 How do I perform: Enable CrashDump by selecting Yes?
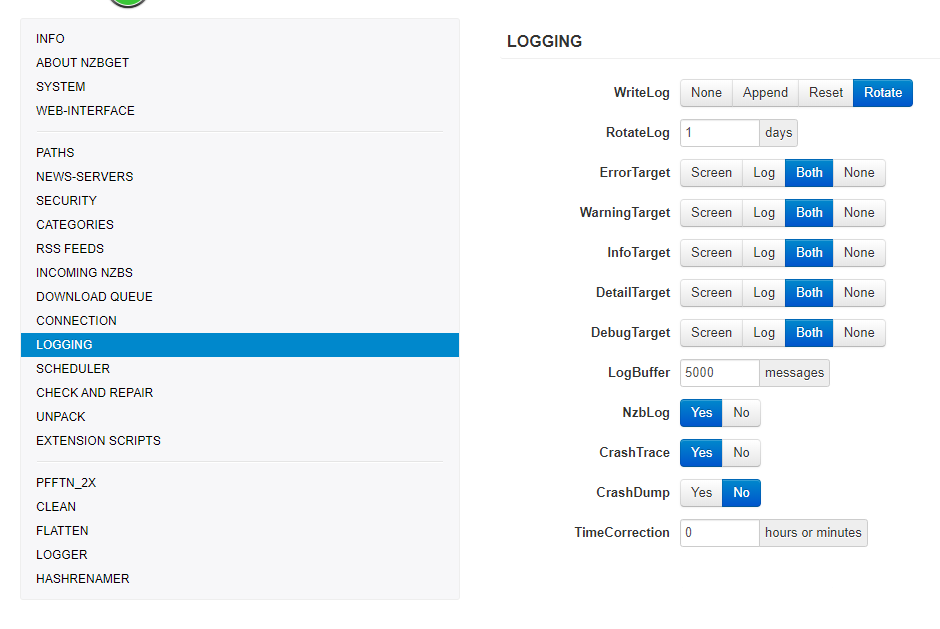[x=702, y=493]
